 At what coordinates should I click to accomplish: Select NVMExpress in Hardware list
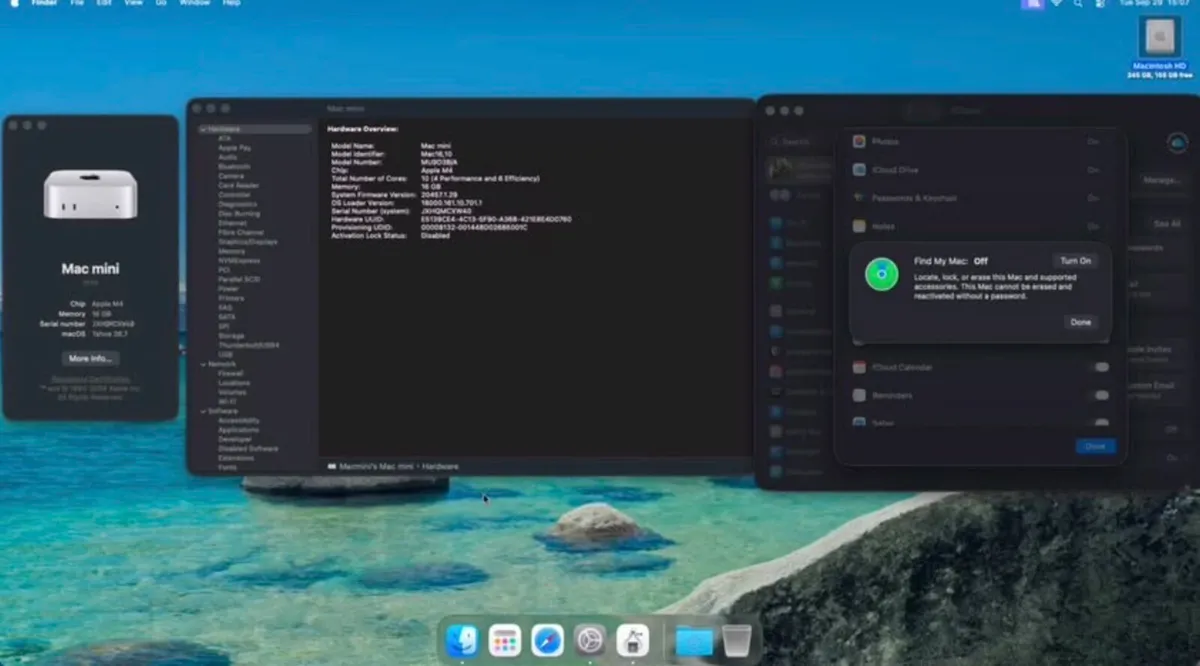[x=238, y=260]
